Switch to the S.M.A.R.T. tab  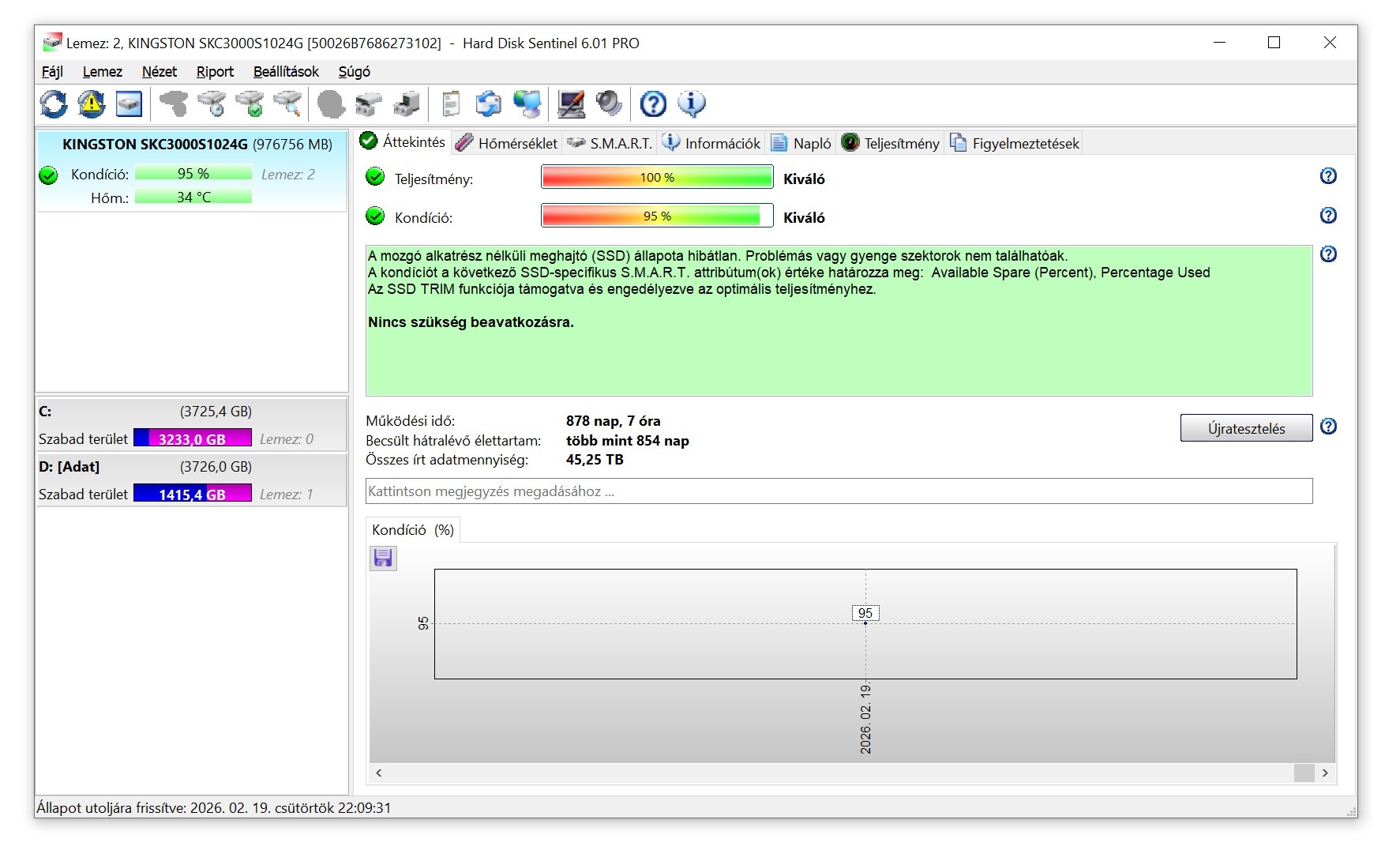[x=610, y=143]
